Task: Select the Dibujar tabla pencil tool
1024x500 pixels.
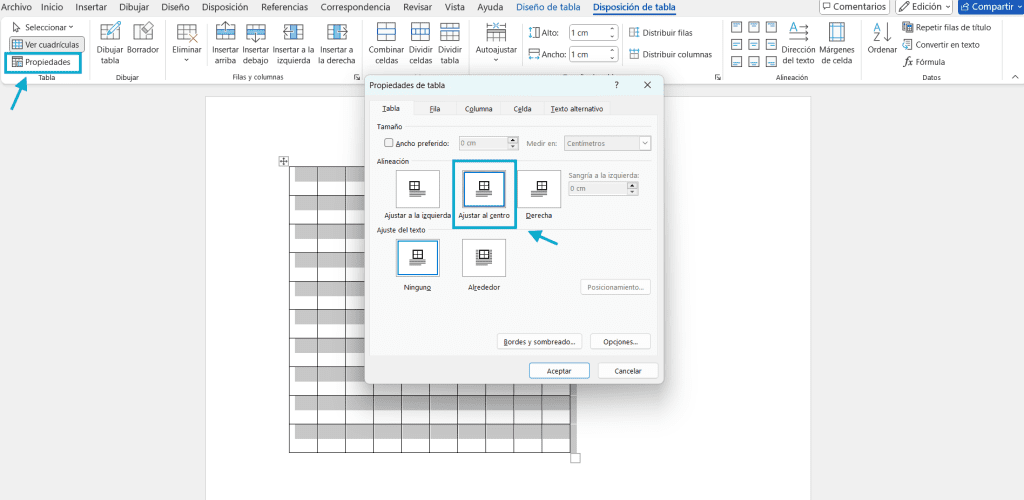Action: pos(110,43)
